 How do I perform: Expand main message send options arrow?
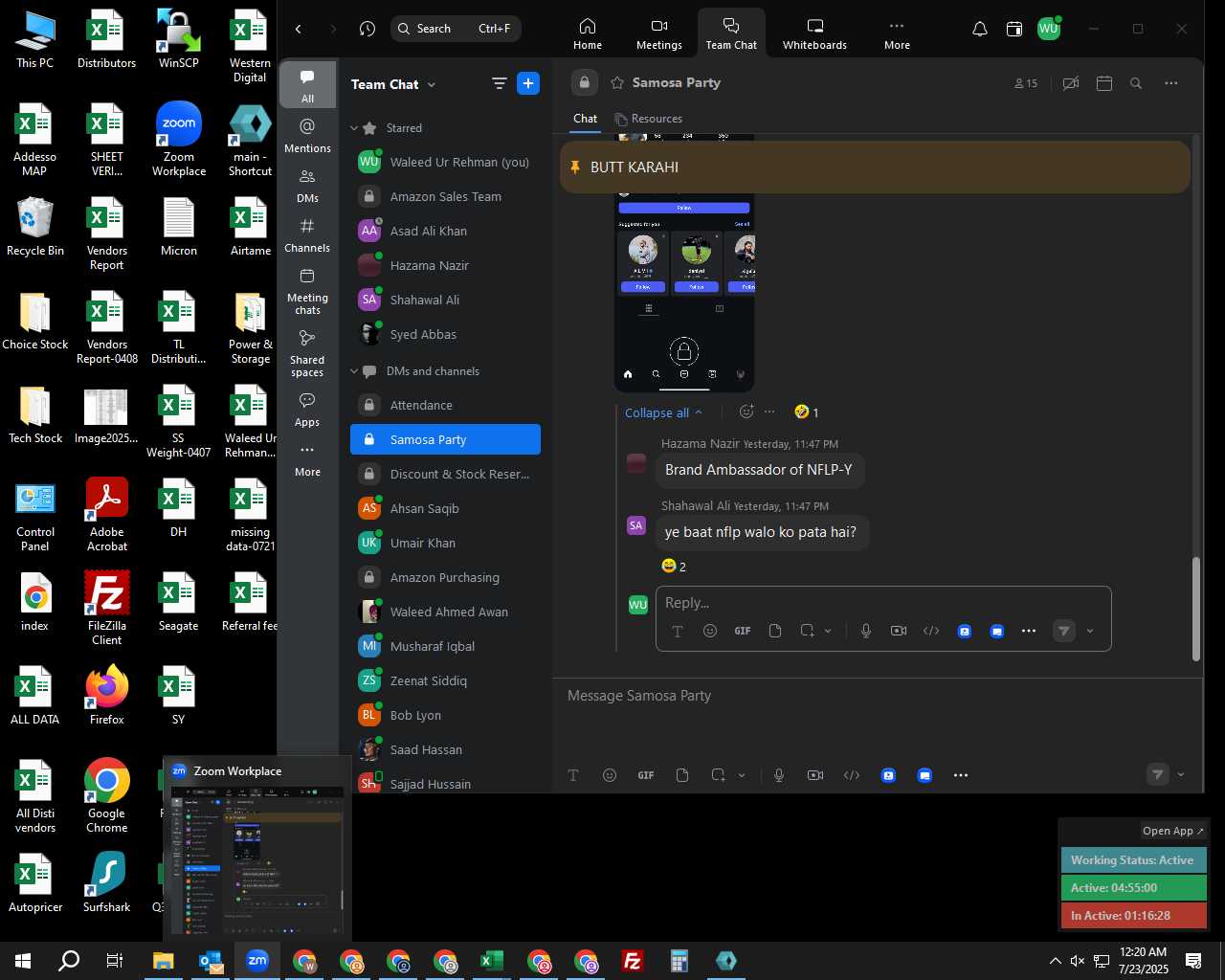(x=1181, y=775)
